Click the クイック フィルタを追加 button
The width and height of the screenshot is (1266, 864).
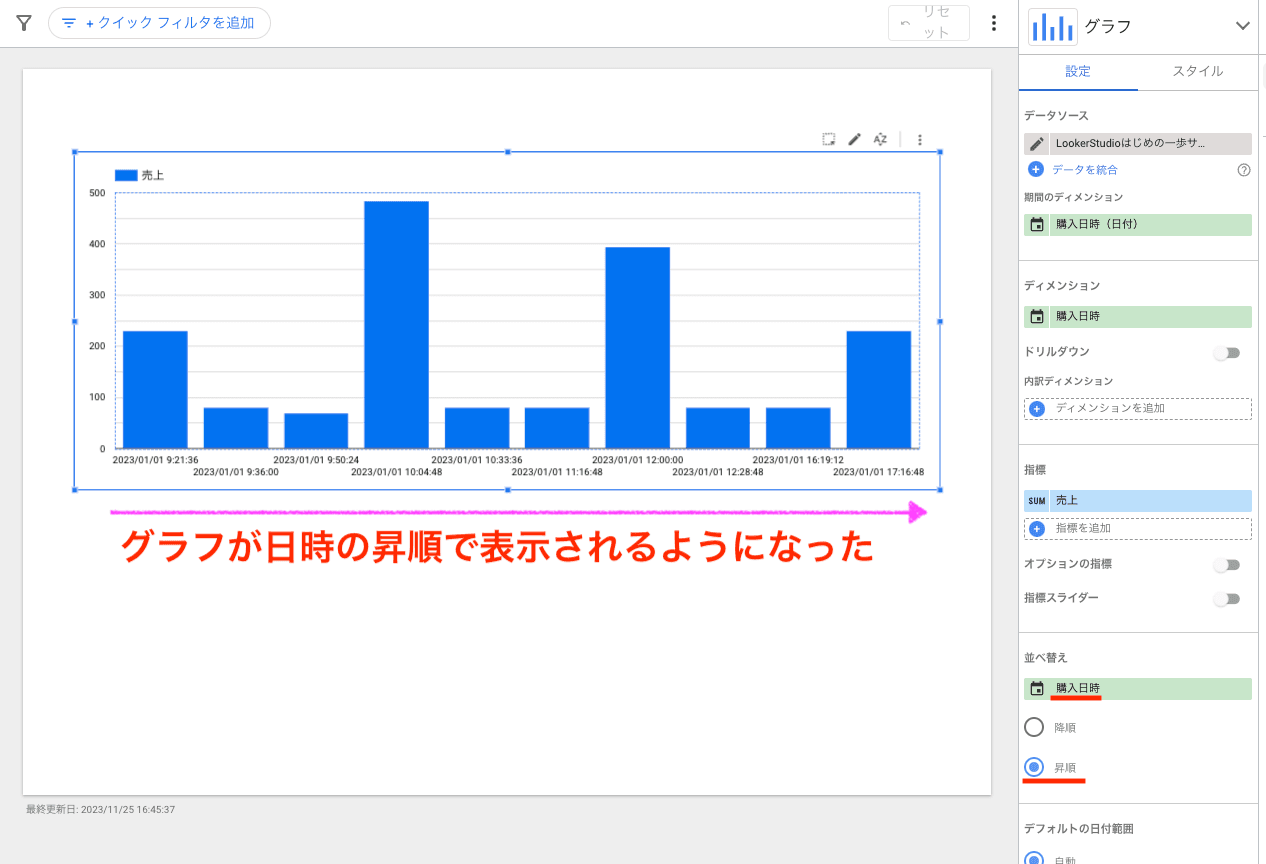[159, 22]
